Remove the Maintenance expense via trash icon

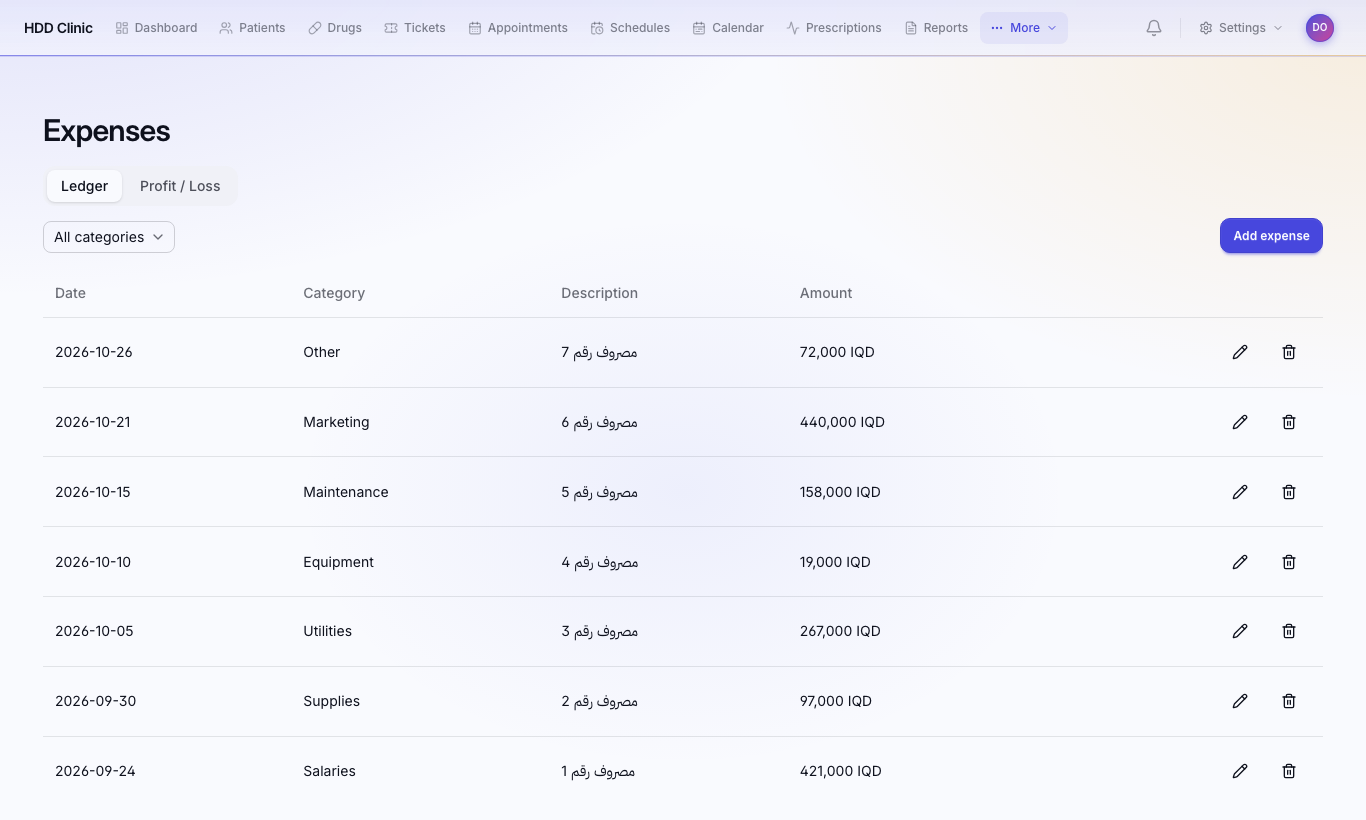(x=1289, y=492)
